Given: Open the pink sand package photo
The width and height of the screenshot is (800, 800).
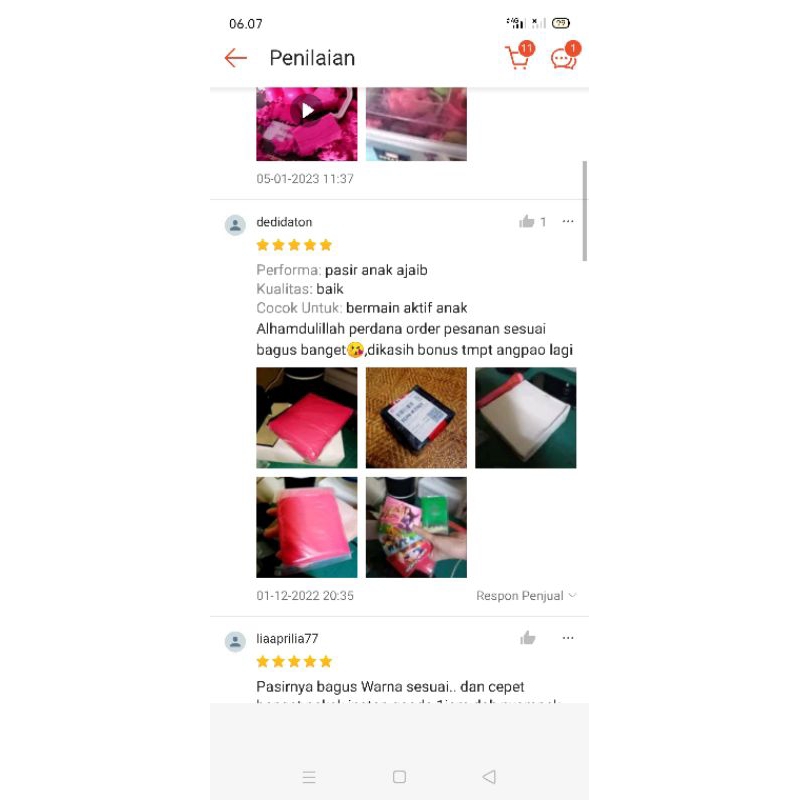Looking at the screenshot, I should (x=307, y=417).
